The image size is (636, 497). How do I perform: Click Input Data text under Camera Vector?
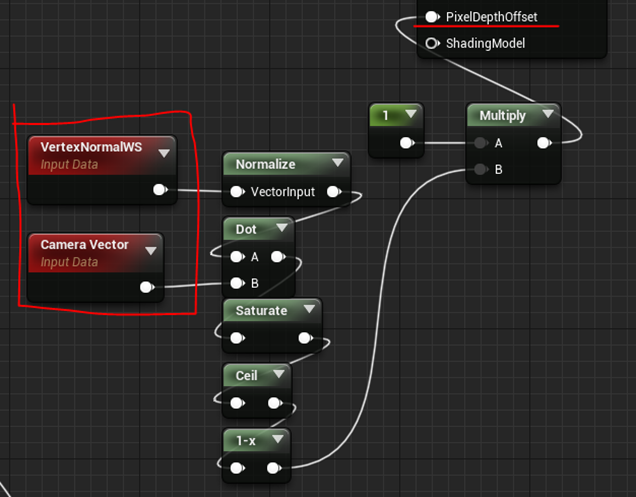[x=69, y=262]
